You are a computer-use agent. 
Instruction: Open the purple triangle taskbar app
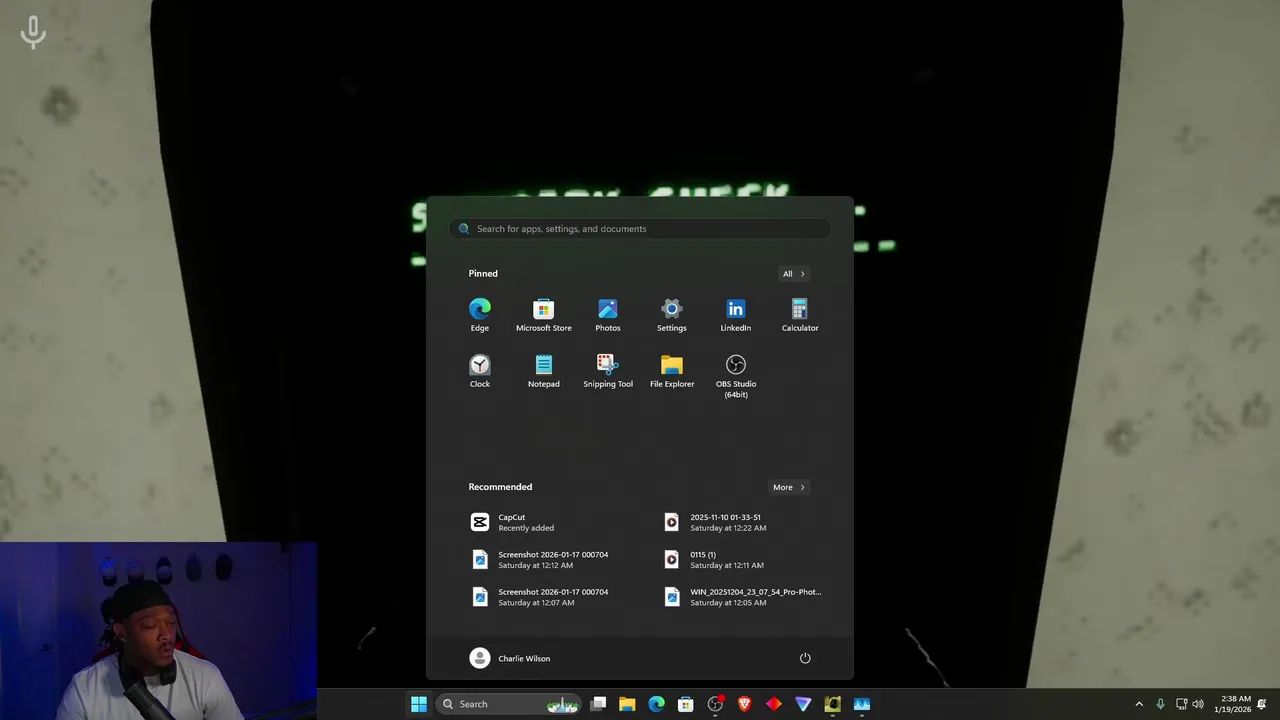coord(803,704)
